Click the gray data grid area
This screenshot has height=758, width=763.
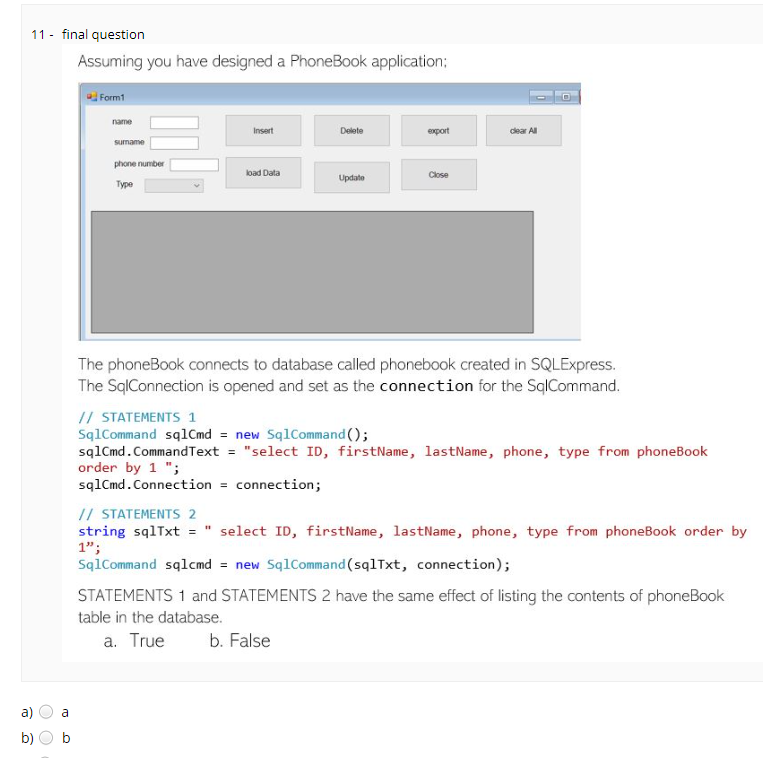[312, 272]
